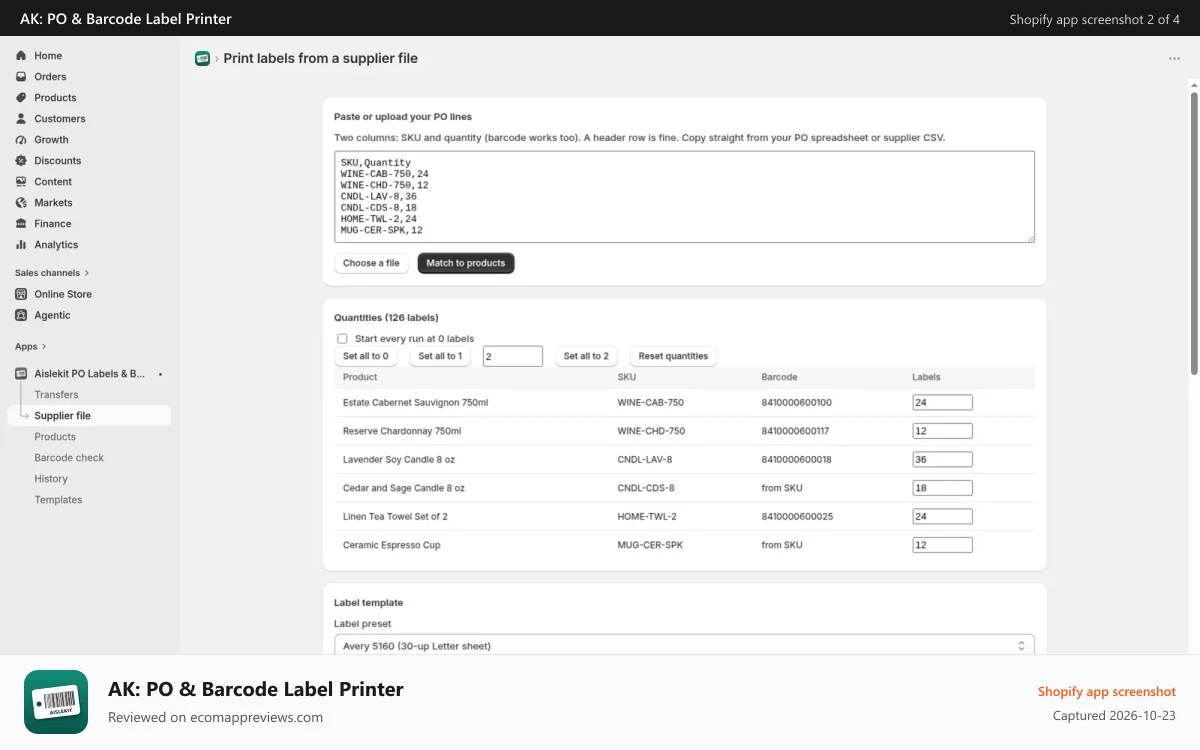Image resolution: width=1200 pixels, height=750 pixels.
Task: Click the Home label in sidebar
Action: click(x=48, y=56)
